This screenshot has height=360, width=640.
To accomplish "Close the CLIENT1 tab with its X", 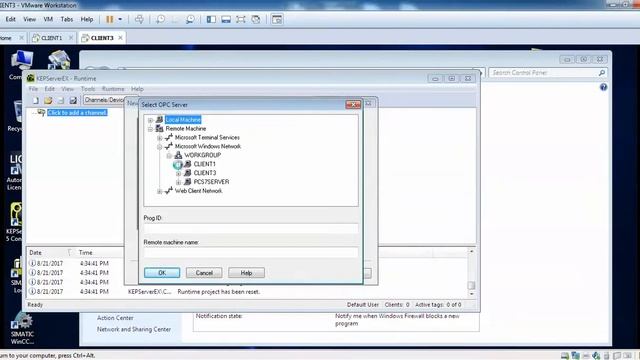I will [71, 38].
